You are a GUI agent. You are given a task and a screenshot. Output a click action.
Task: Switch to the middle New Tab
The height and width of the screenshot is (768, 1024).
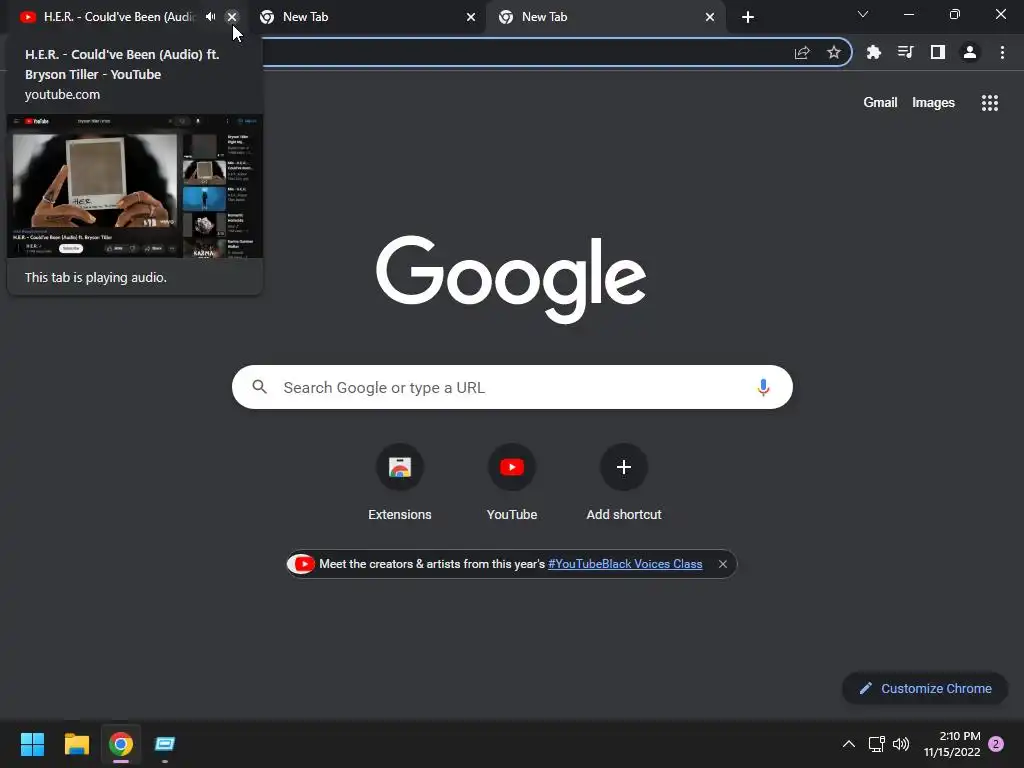pyautogui.click(x=366, y=17)
